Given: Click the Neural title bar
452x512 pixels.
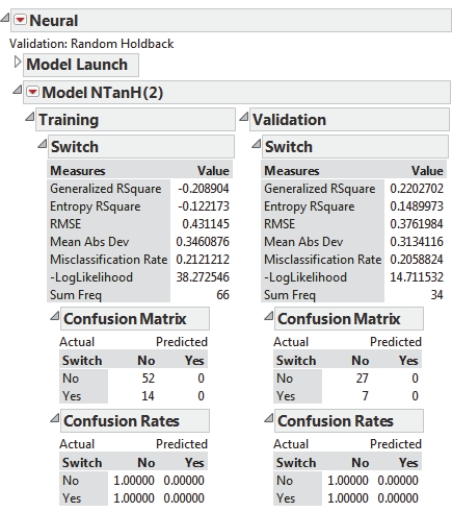Looking at the screenshot, I should pos(231,20).
